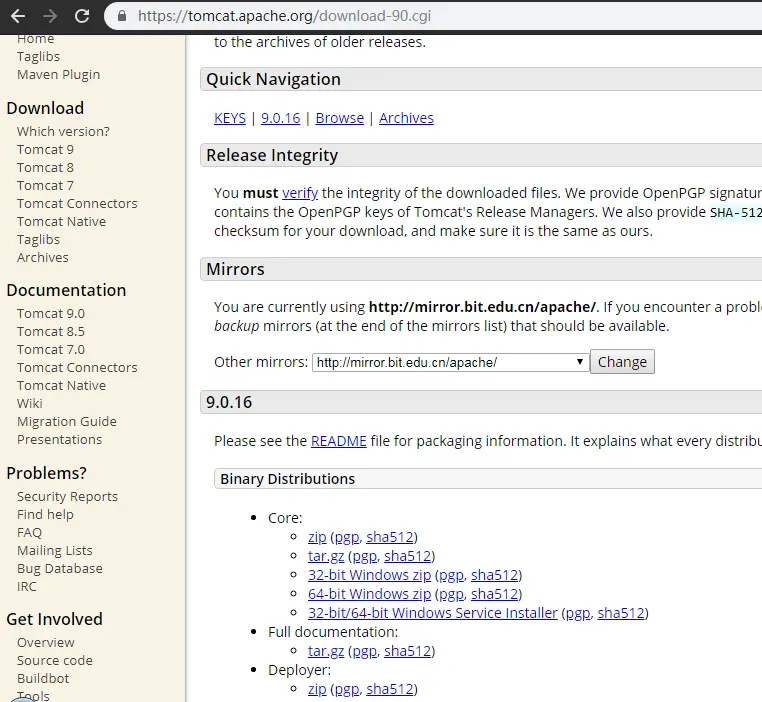Open Security Reports sidebar link
762x702 pixels.
point(67,497)
